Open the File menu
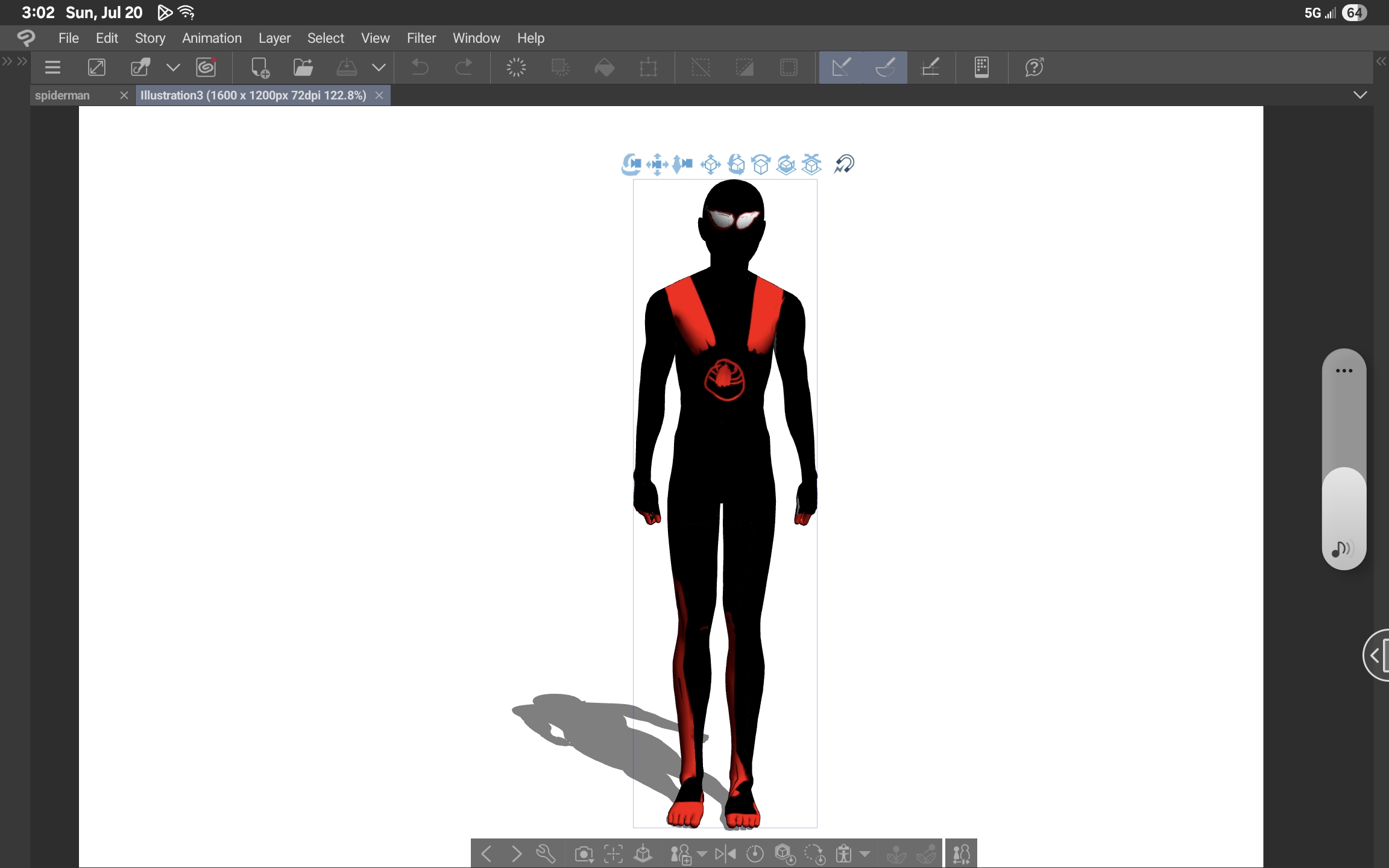The width and height of the screenshot is (1389, 868). point(69,38)
